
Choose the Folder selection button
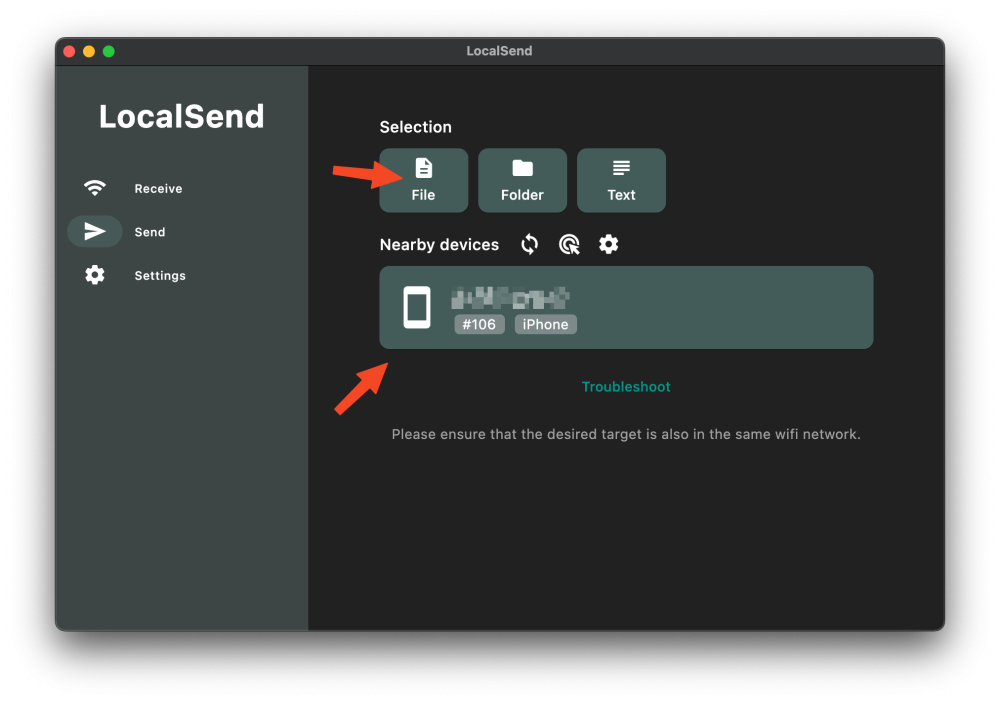[x=522, y=180]
